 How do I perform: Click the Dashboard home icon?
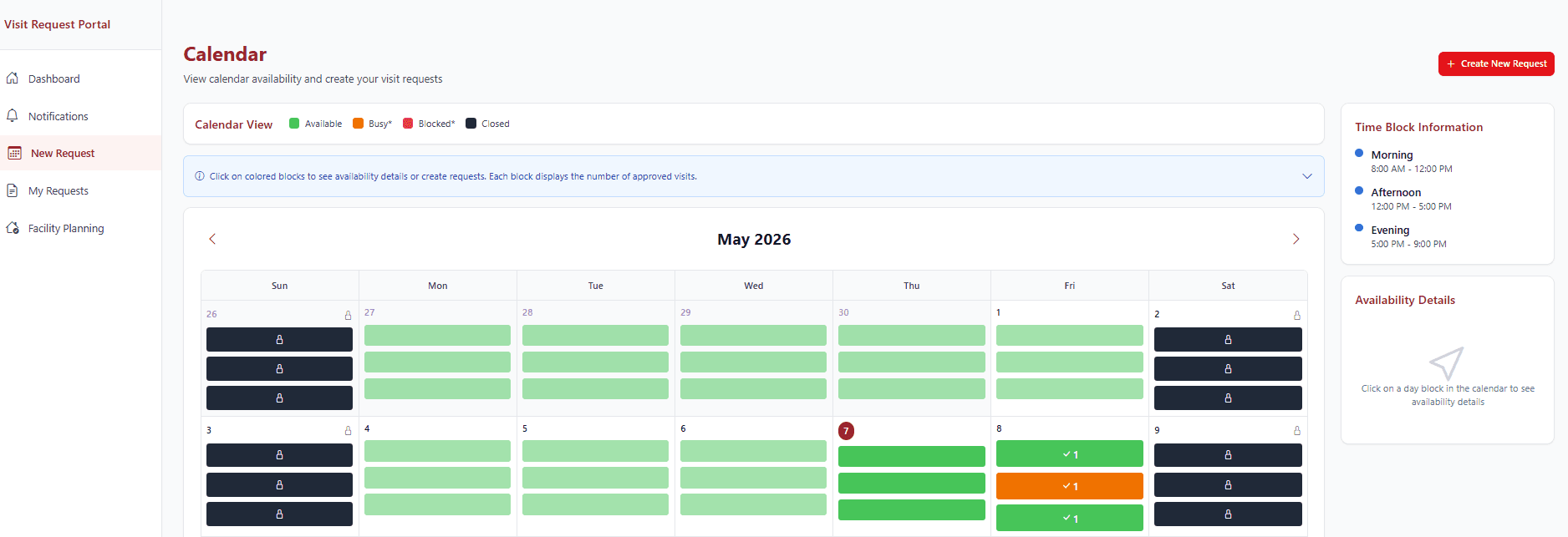(x=13, y=78)
